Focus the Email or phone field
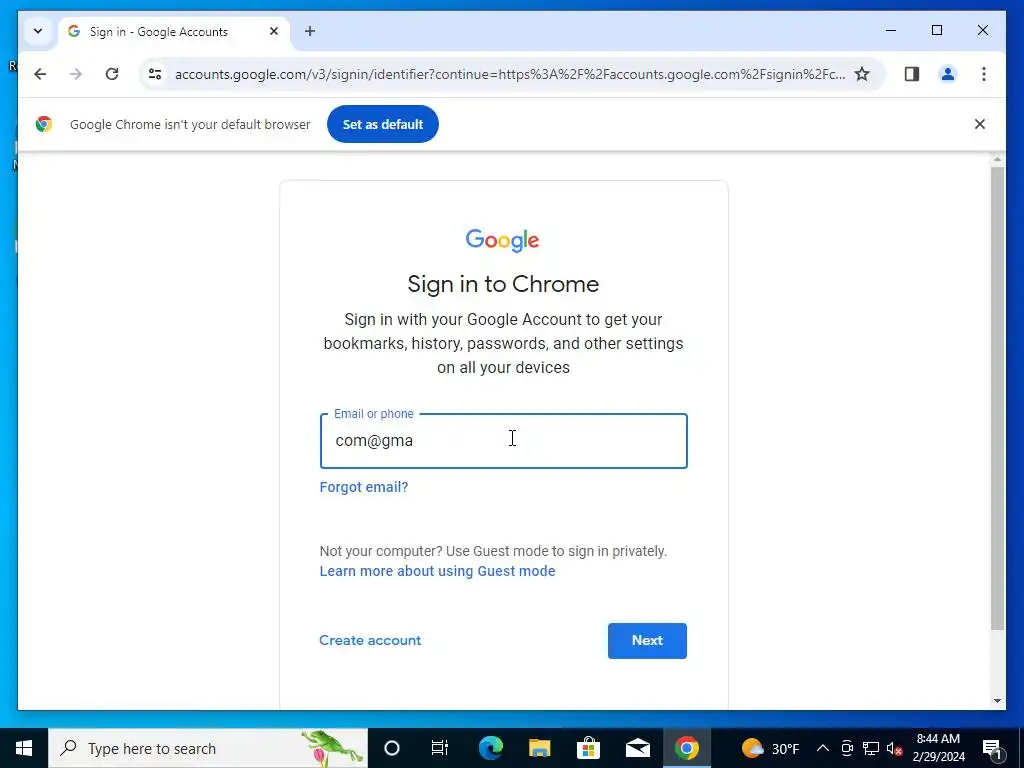The height and width of the screenshot is (768, 1024). (x=504, y=441)
